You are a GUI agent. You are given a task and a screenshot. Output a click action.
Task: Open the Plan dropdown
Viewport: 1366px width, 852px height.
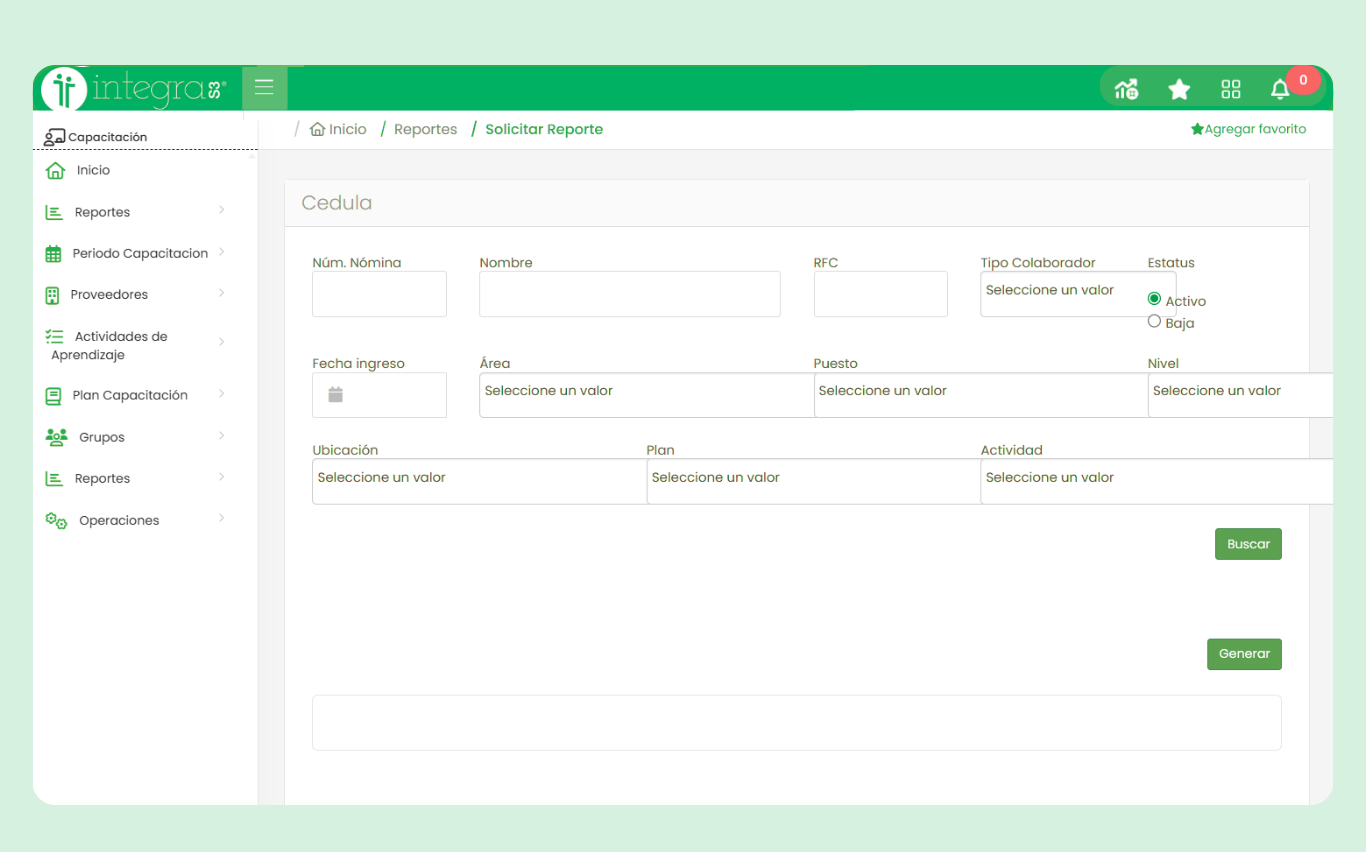pos(814,482)
